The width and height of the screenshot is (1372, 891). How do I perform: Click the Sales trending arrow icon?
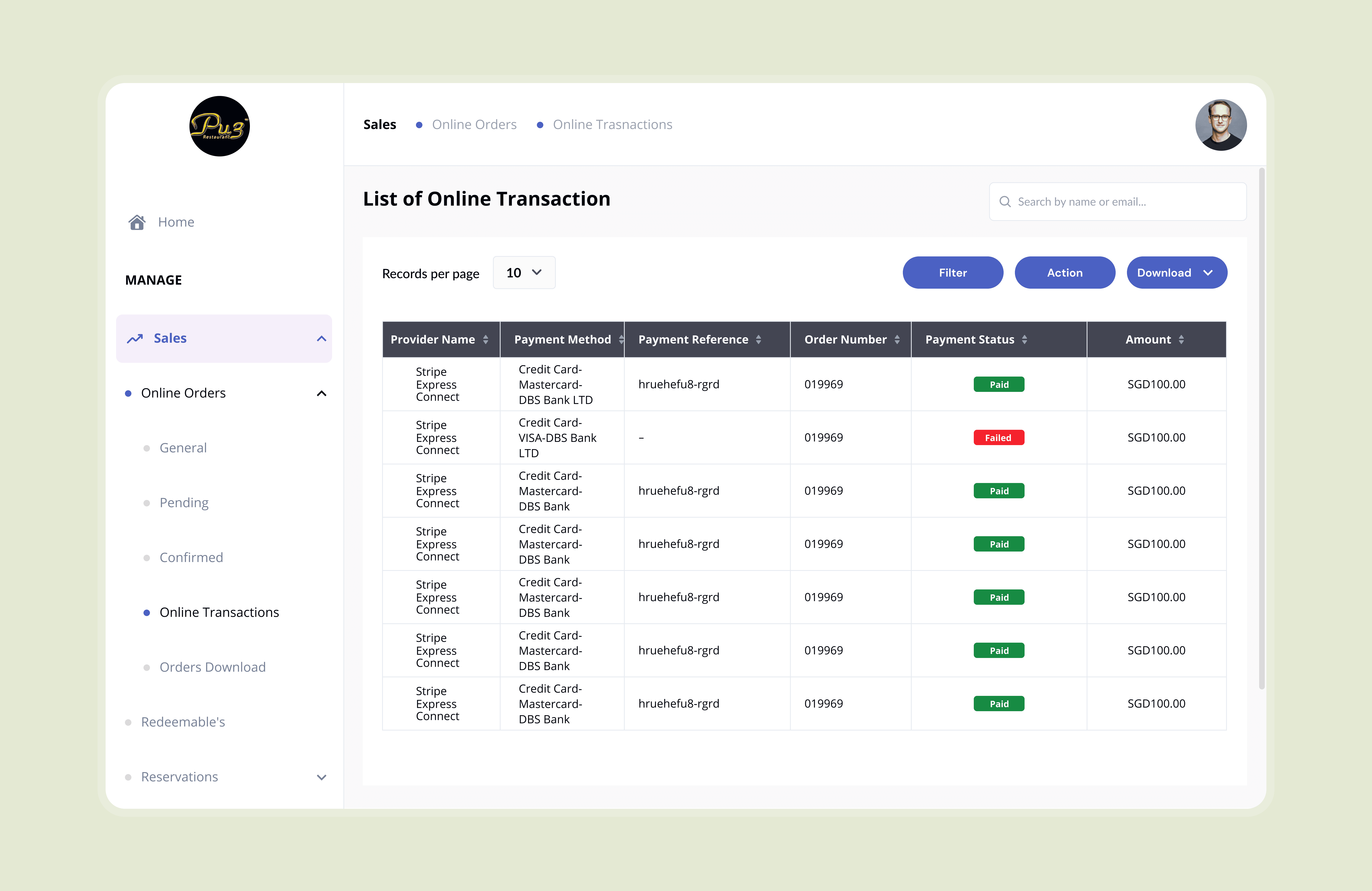coord(135,338)
